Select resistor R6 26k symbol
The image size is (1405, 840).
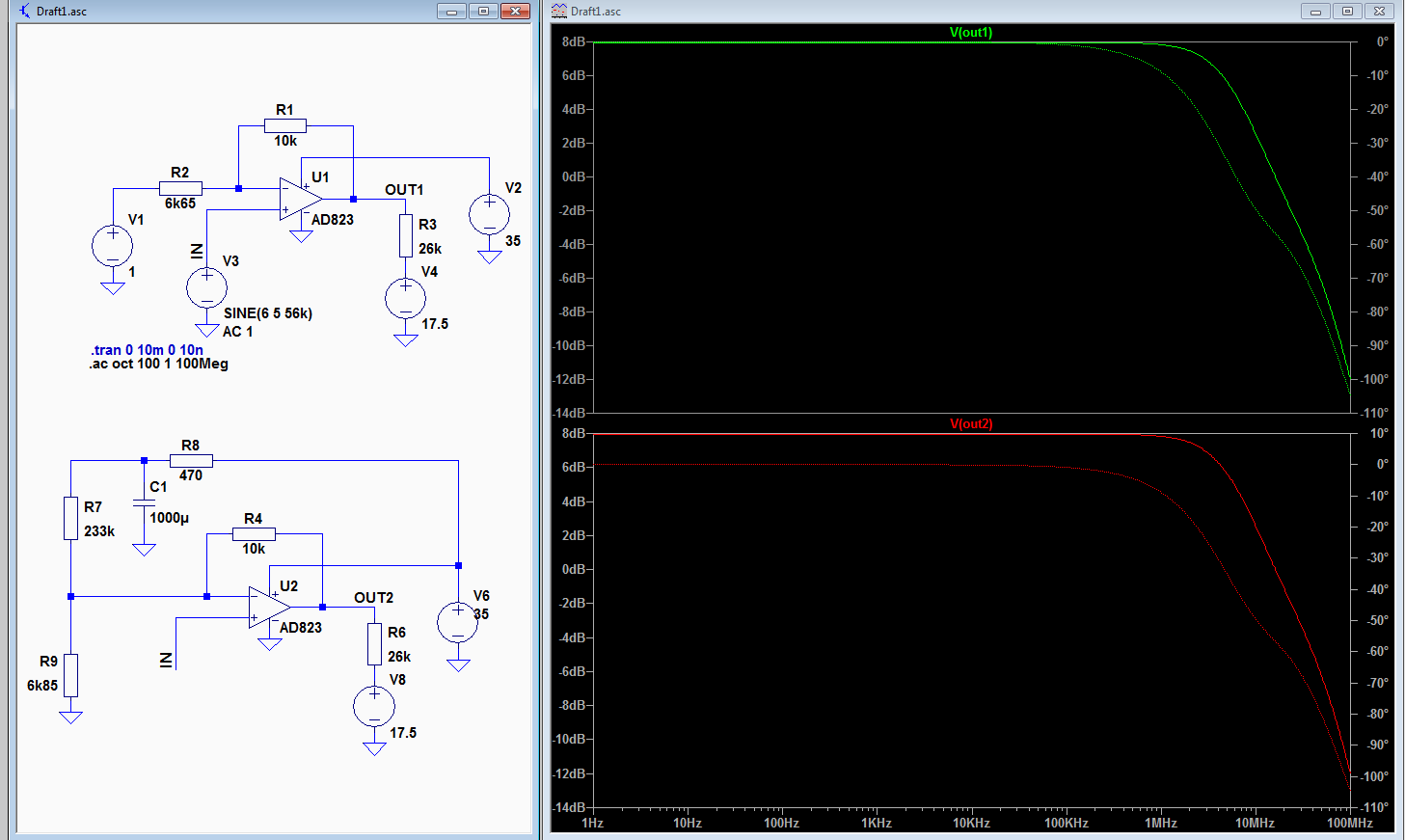pos(374,643)
